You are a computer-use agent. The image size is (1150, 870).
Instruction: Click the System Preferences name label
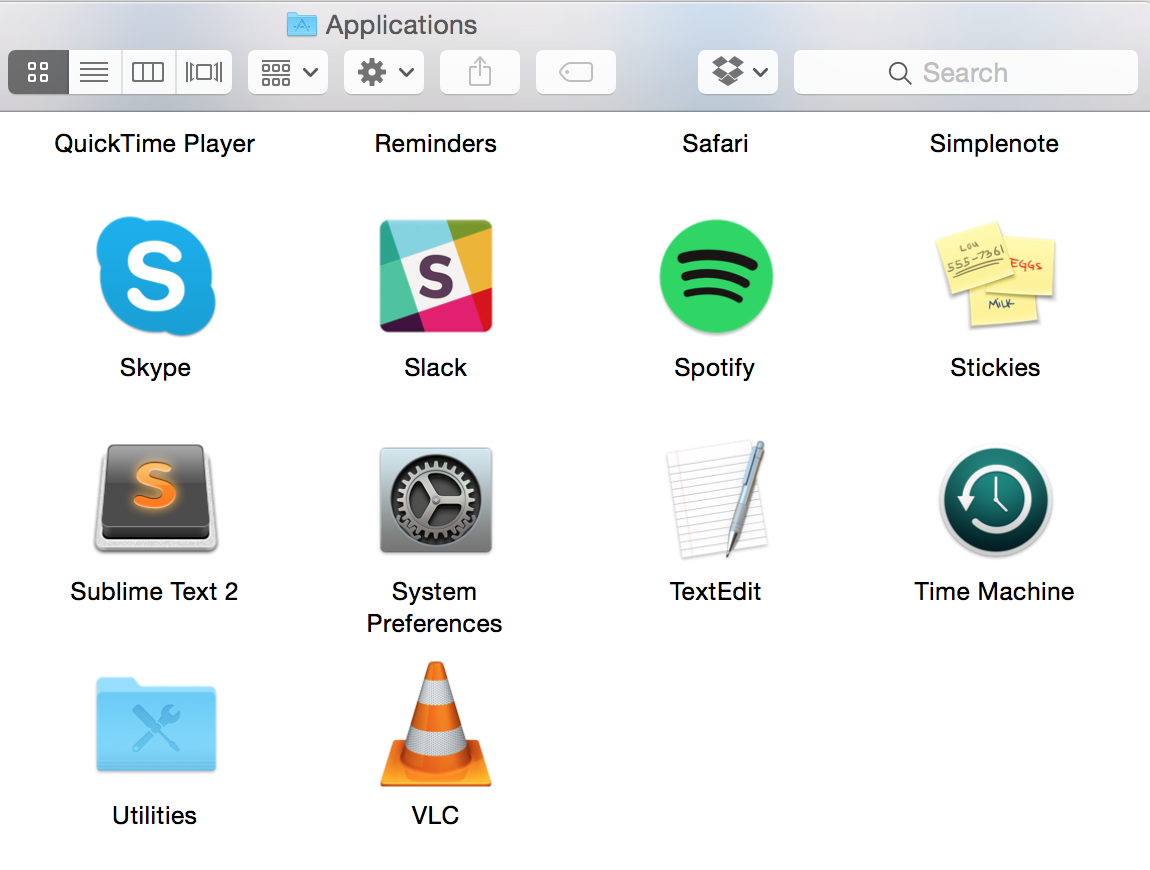(434, 607)
